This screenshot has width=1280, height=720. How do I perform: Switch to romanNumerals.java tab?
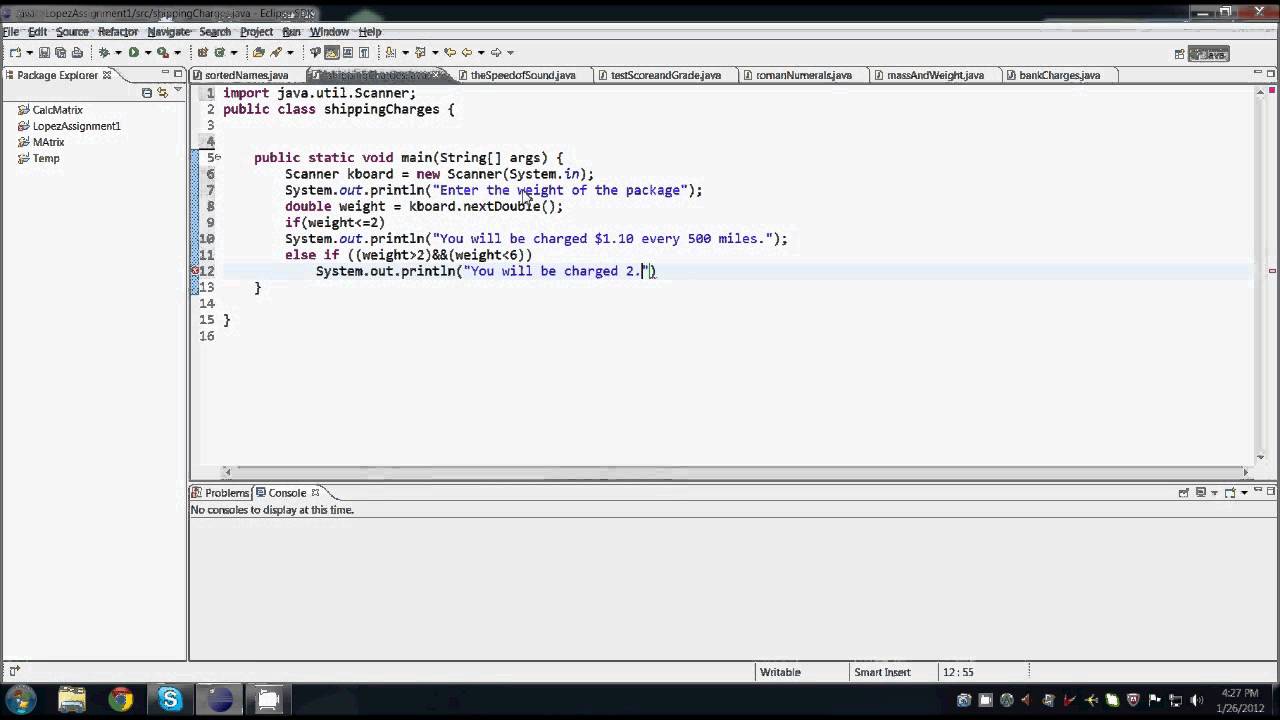point(804,75)
